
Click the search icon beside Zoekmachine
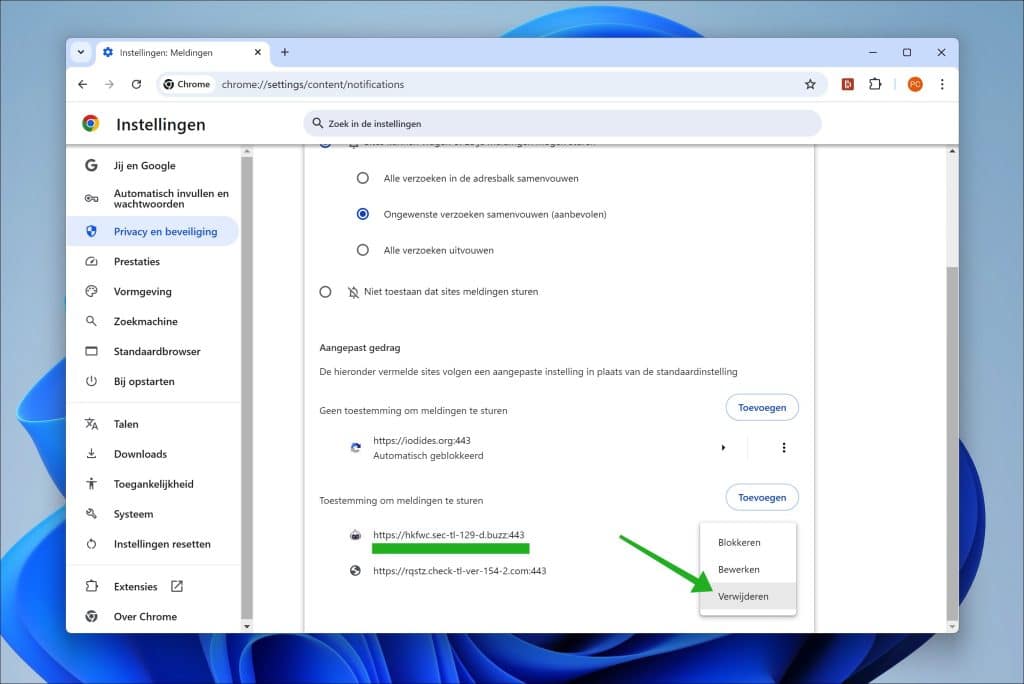[x=91, y=321]
